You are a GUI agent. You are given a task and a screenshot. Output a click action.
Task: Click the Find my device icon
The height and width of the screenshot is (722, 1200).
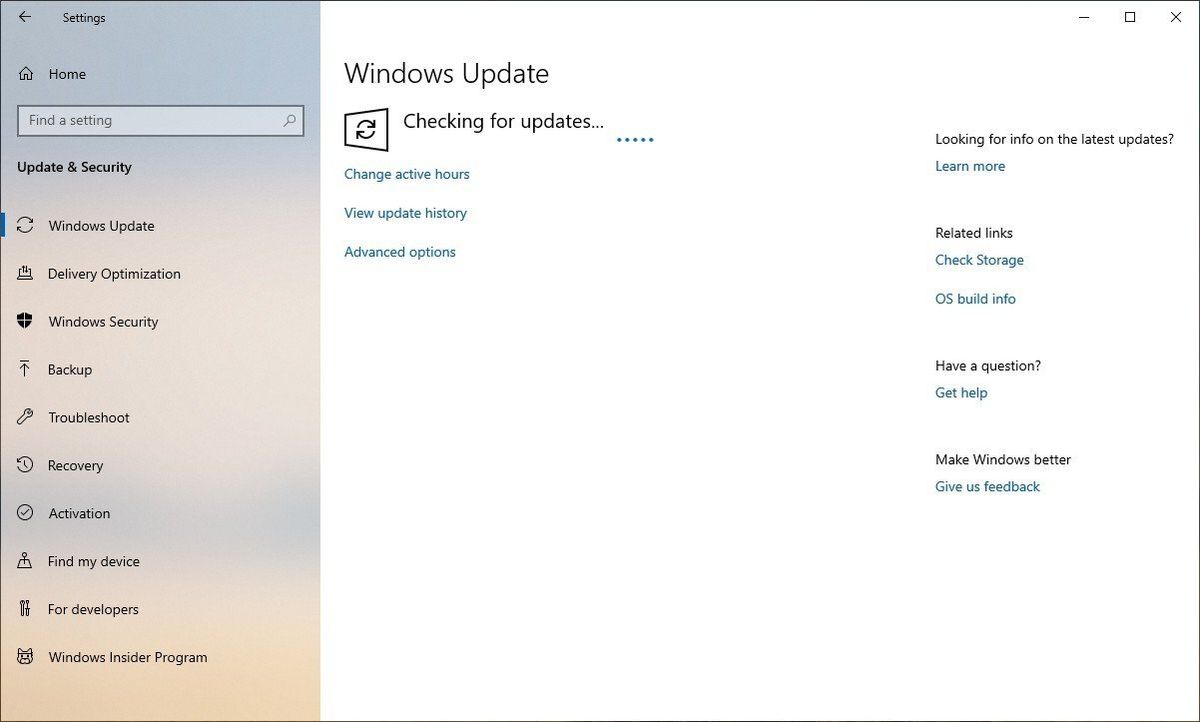point(25,561)
